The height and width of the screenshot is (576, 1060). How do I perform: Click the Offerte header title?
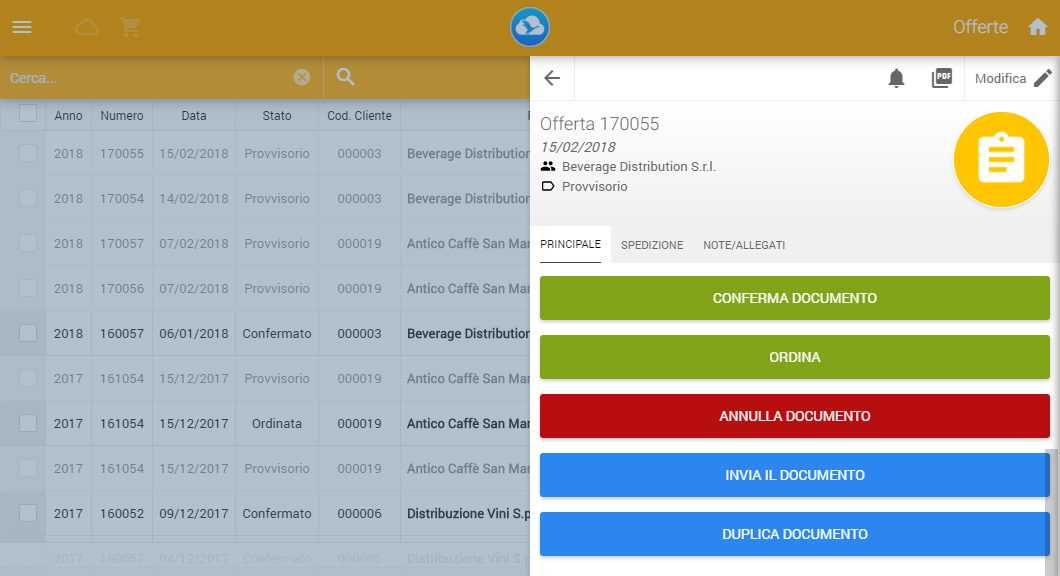[980, 27]
